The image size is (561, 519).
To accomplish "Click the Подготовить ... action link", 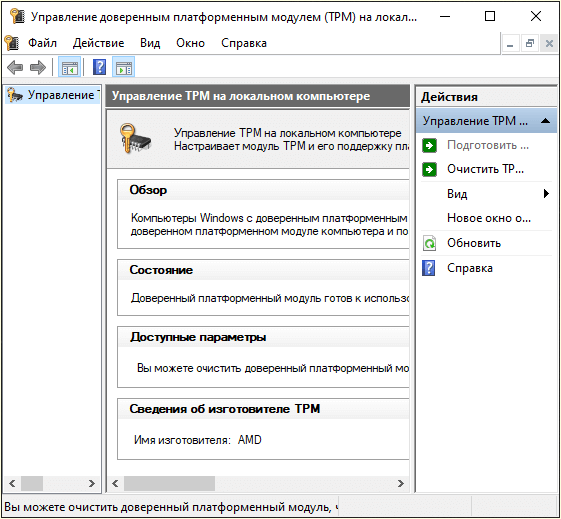I will pyautogui.click(x=488, y=145).
